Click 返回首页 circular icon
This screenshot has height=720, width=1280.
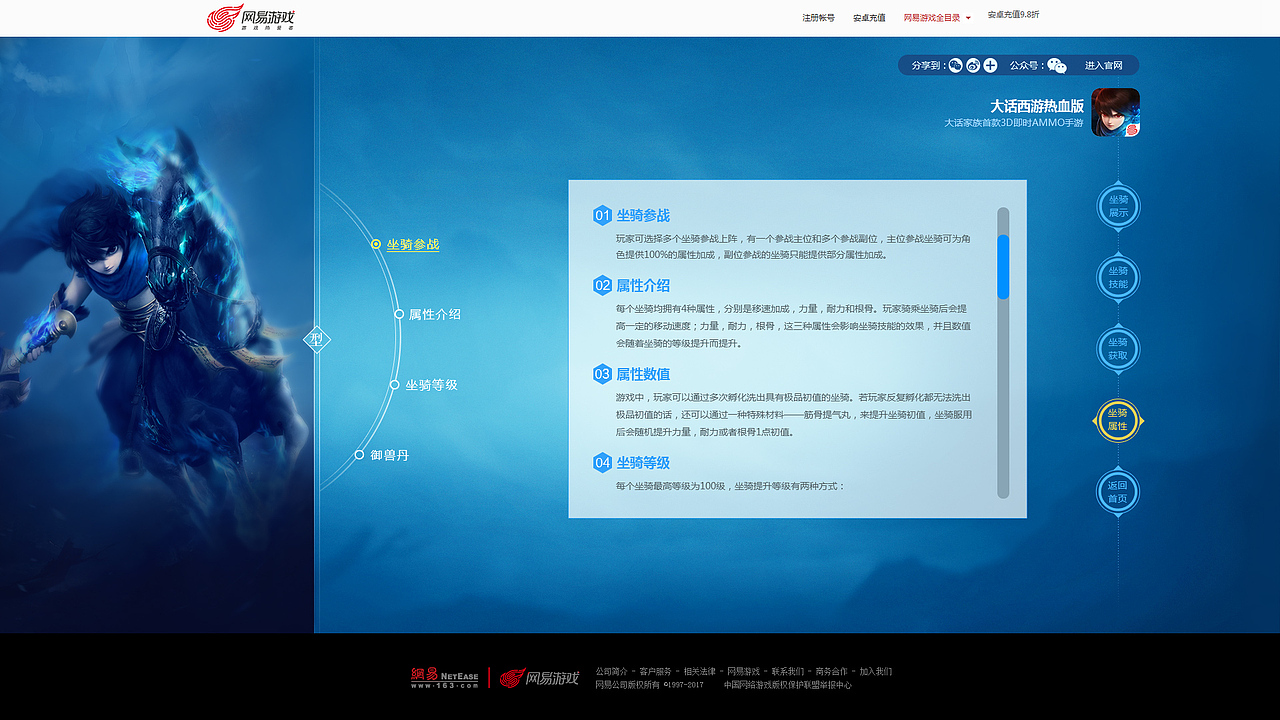point(1117,492)
